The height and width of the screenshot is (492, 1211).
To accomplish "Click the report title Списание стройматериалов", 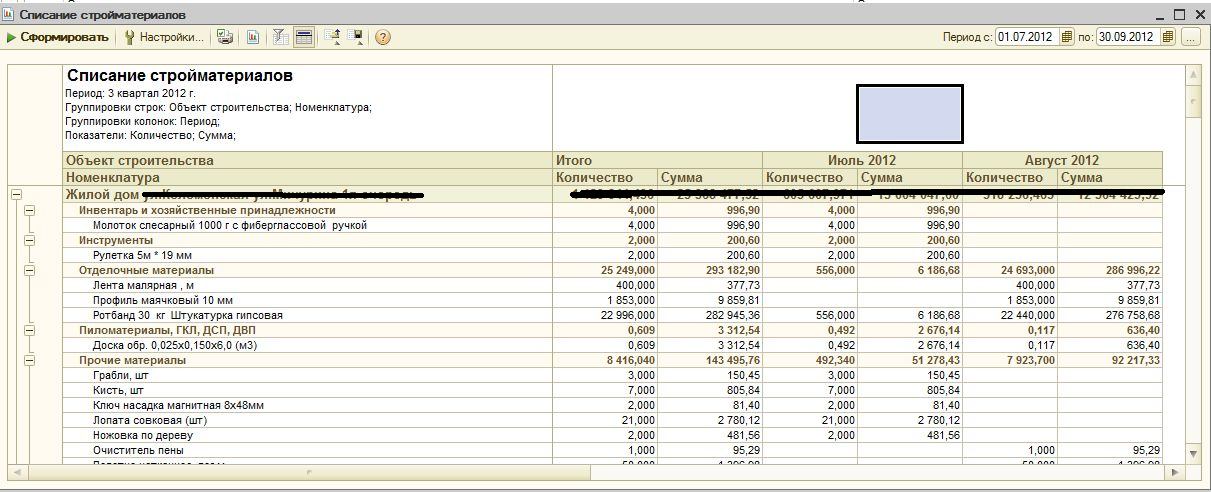I will coord(180,75).
